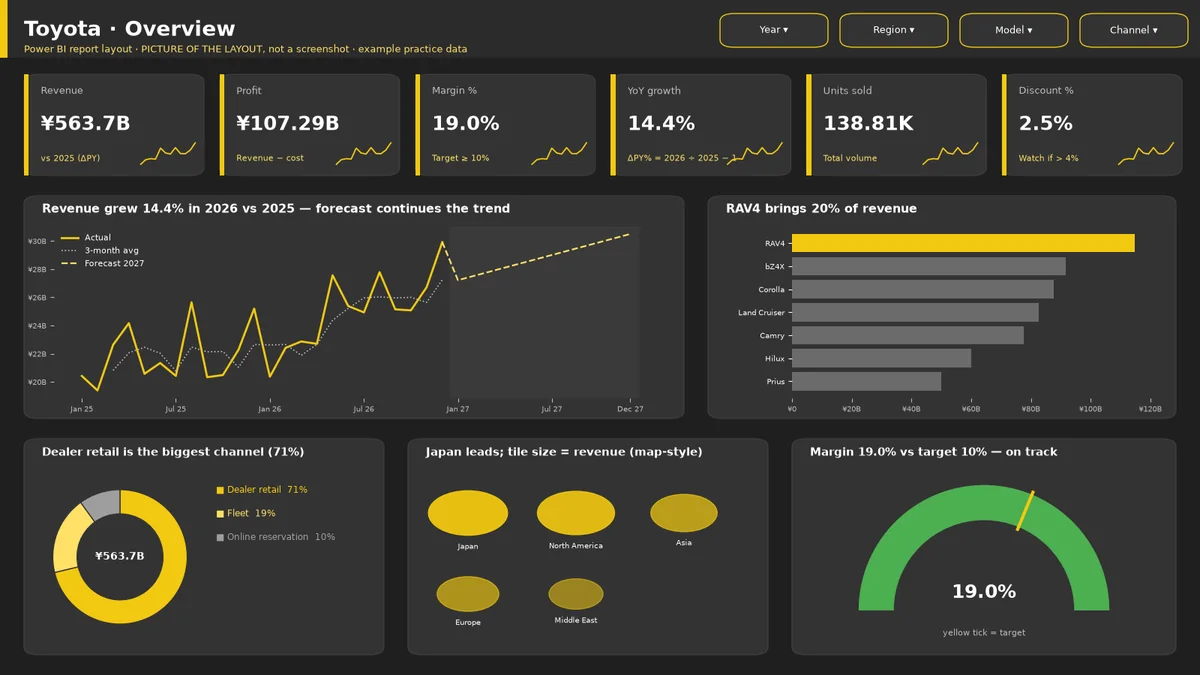
Task: Click the Margin % card sparkline
Action: coord(559,153)
